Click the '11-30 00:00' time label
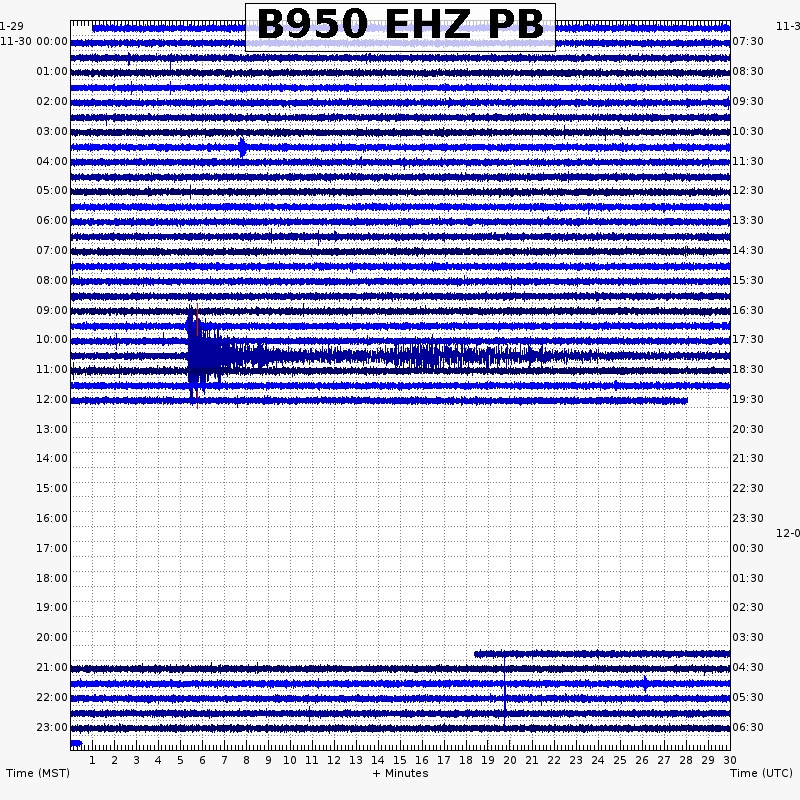Screen dimensions: 800x800 point(34,41)
